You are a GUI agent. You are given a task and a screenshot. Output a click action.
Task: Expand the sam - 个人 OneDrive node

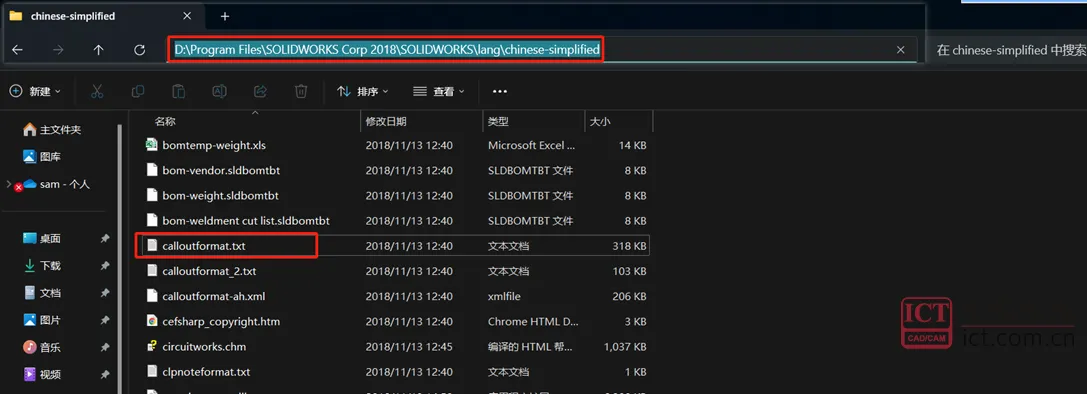click(8, 185)
